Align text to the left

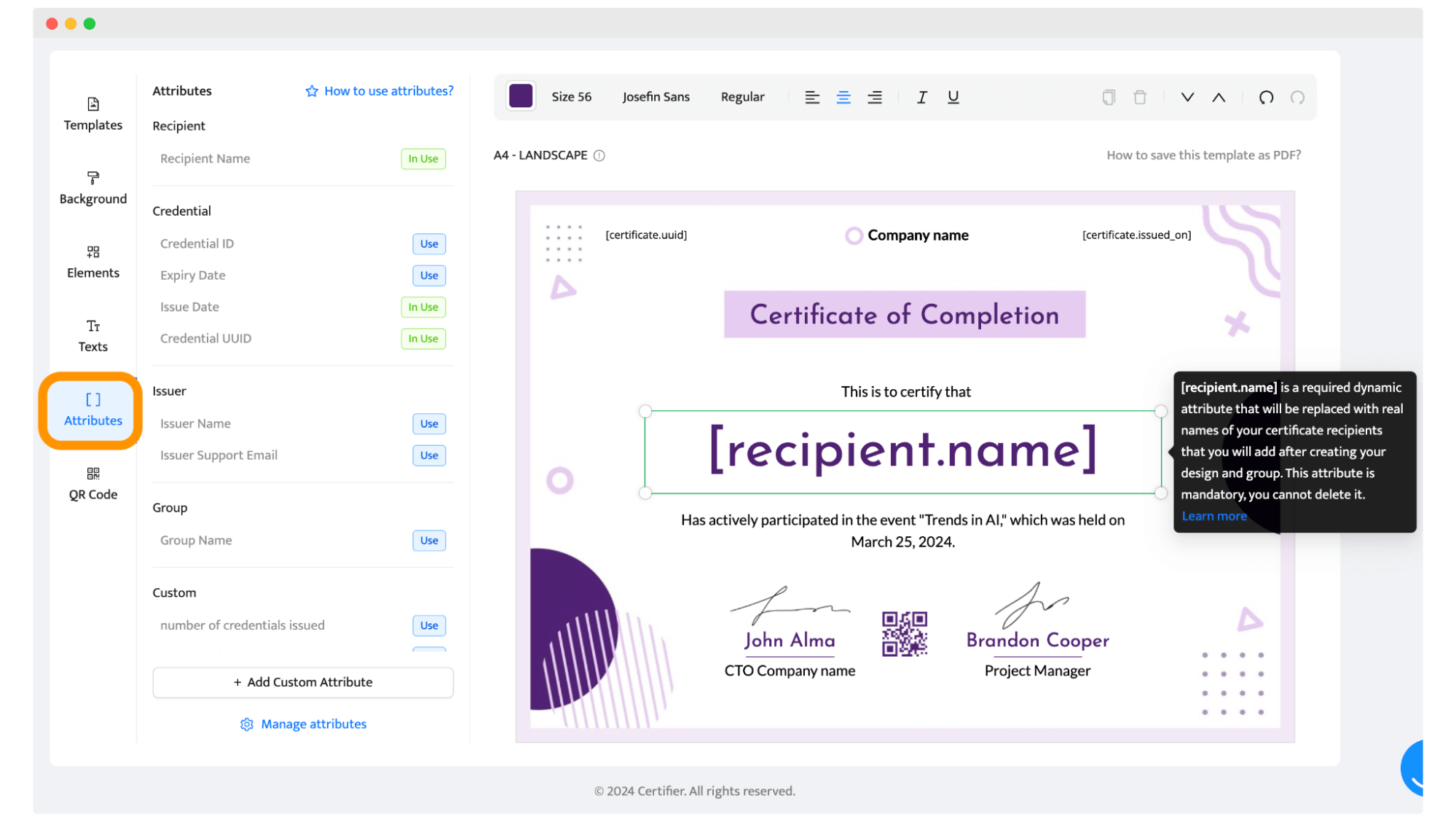[x=812, y=98]
